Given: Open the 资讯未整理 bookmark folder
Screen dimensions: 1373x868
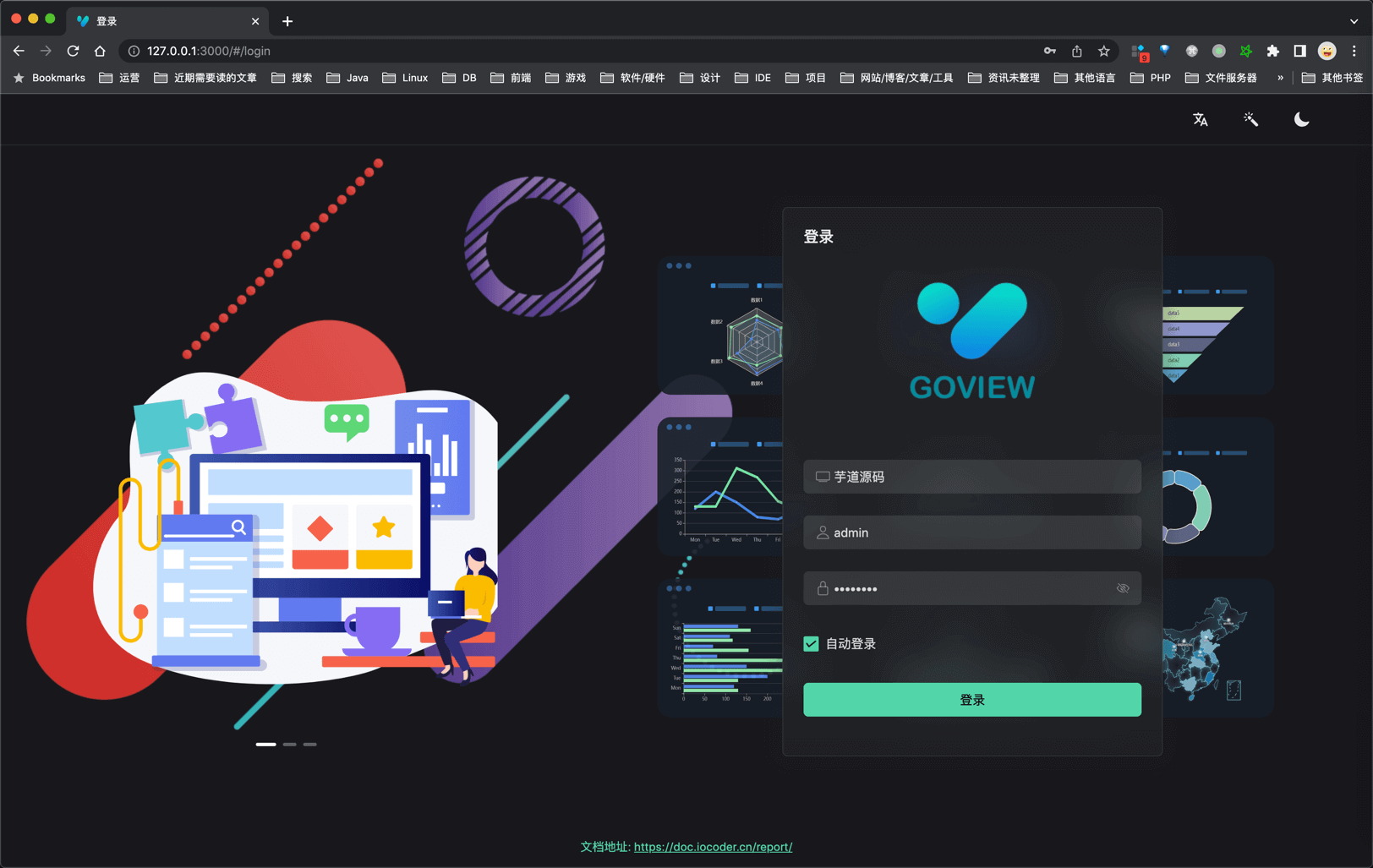Looking at the screenshot, I should (x=1004, y=78).
